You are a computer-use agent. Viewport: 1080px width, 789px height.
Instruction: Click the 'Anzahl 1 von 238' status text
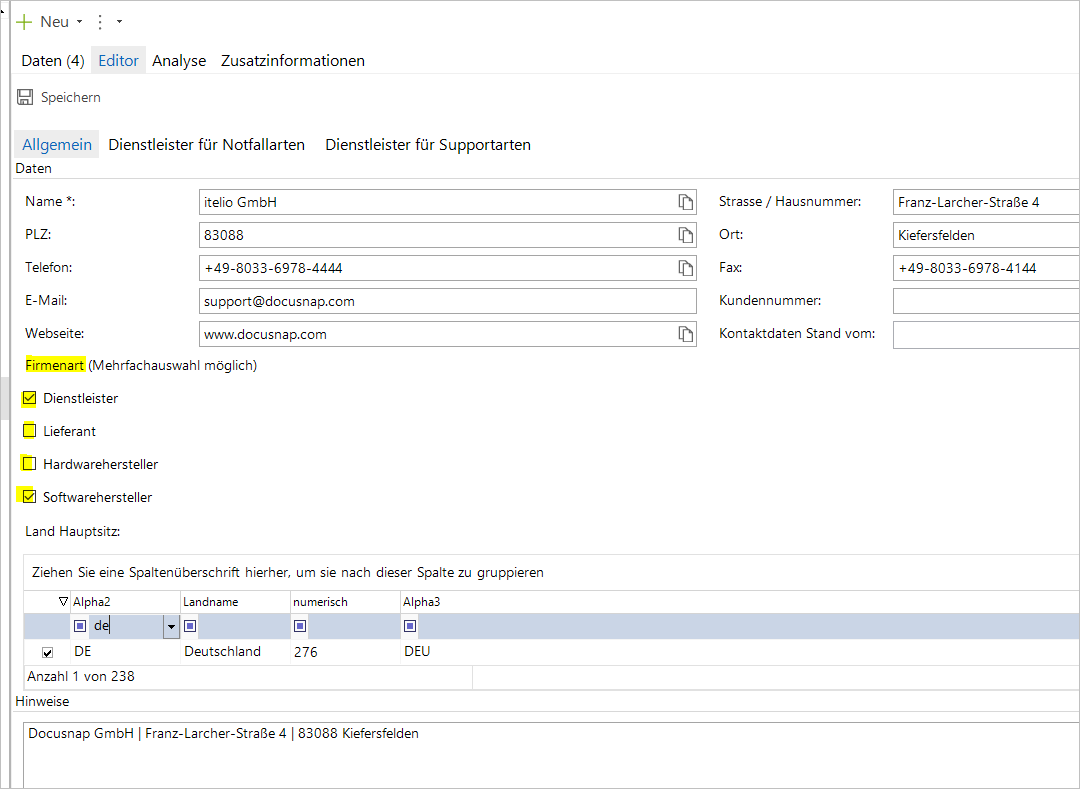[x=81, y=676]
